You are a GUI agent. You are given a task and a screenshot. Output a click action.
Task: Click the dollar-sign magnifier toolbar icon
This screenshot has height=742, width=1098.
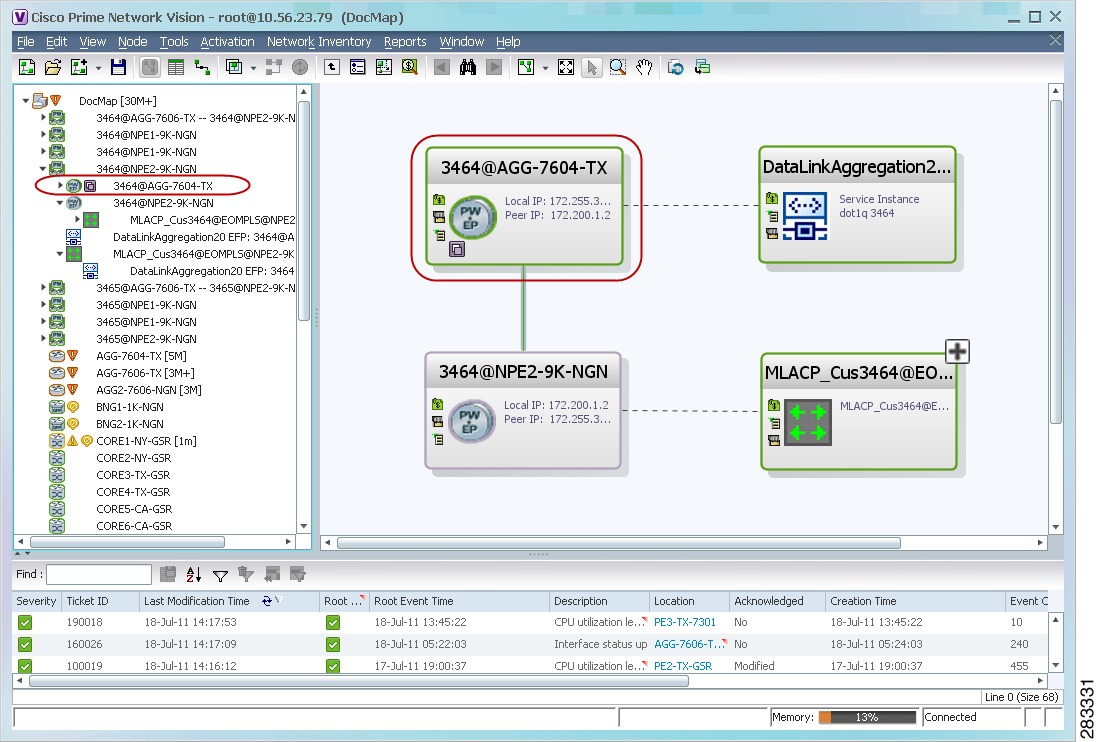point(410,67)
